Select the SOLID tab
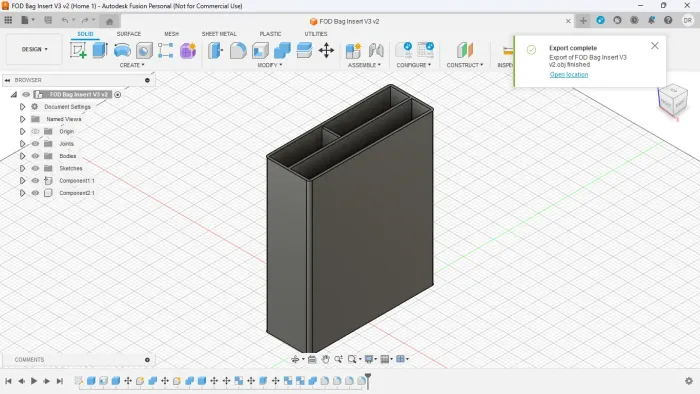Viewport: 700px width, 394px height. tap(85, 34)
